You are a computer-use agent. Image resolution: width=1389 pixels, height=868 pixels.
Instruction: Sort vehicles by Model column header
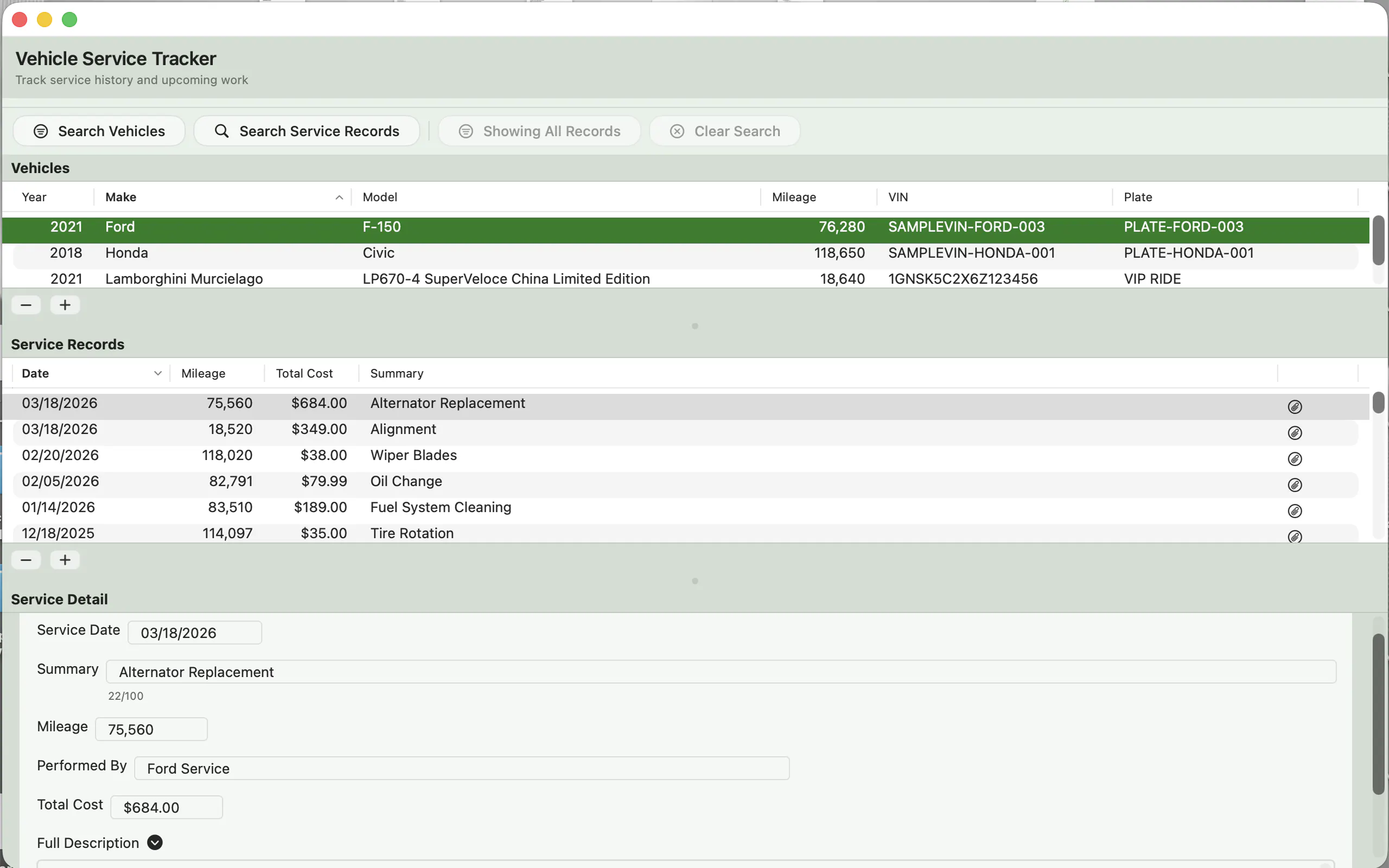pos(556,197)
